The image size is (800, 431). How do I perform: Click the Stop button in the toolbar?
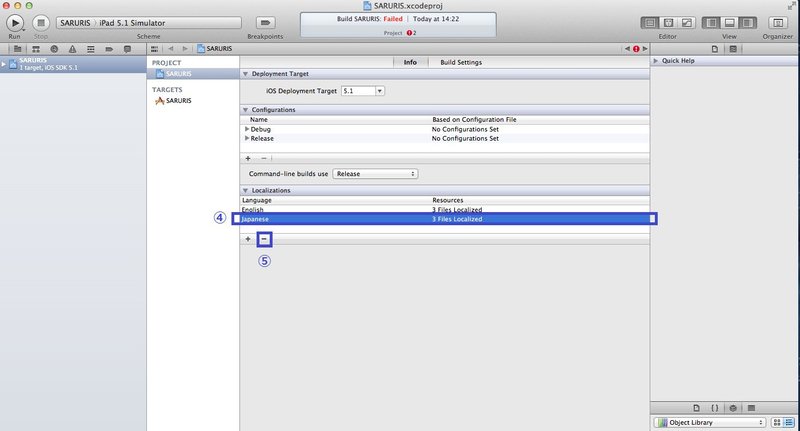[x=41, y=23]
